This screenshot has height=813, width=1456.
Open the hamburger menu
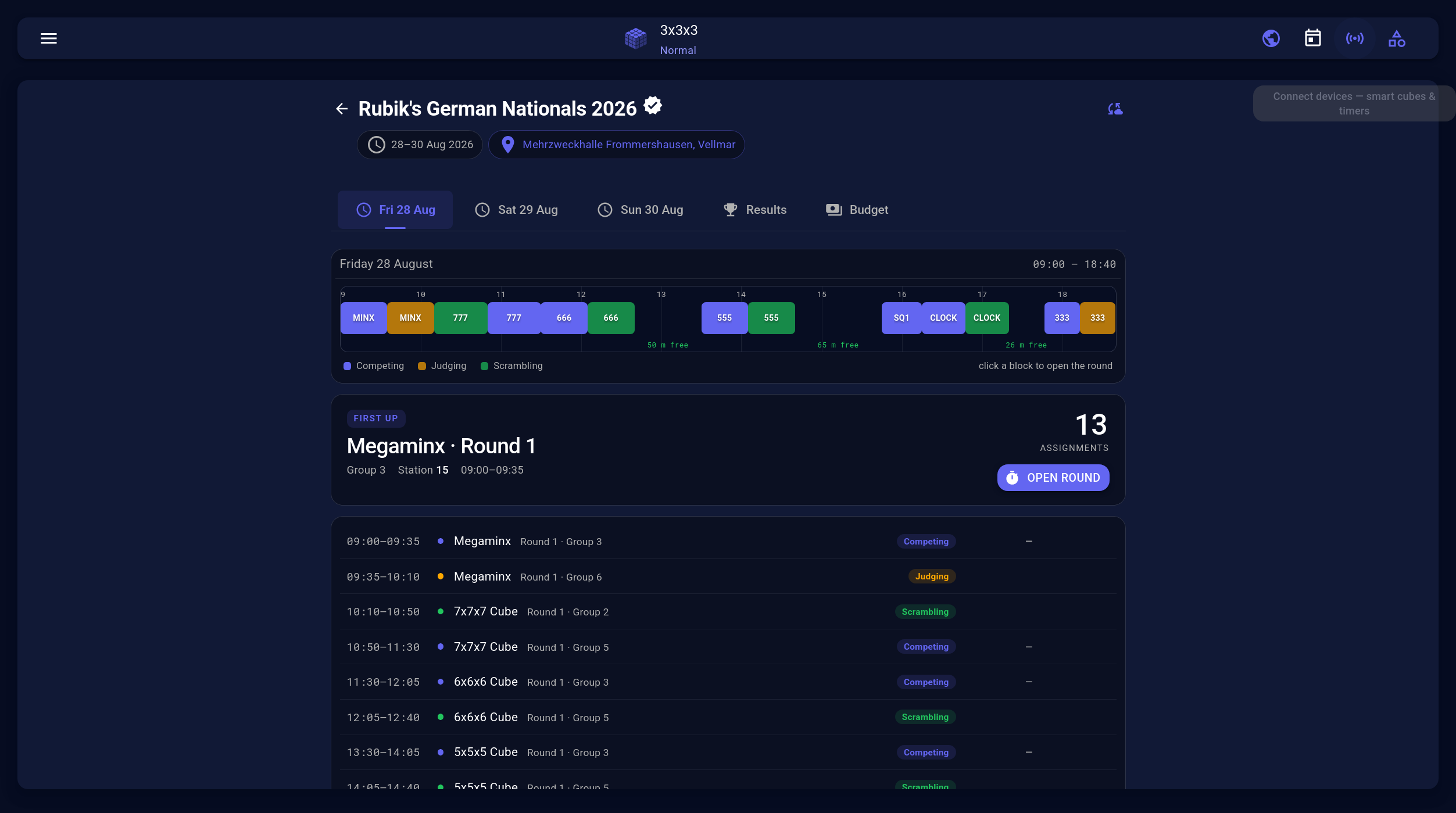(49, 38)
